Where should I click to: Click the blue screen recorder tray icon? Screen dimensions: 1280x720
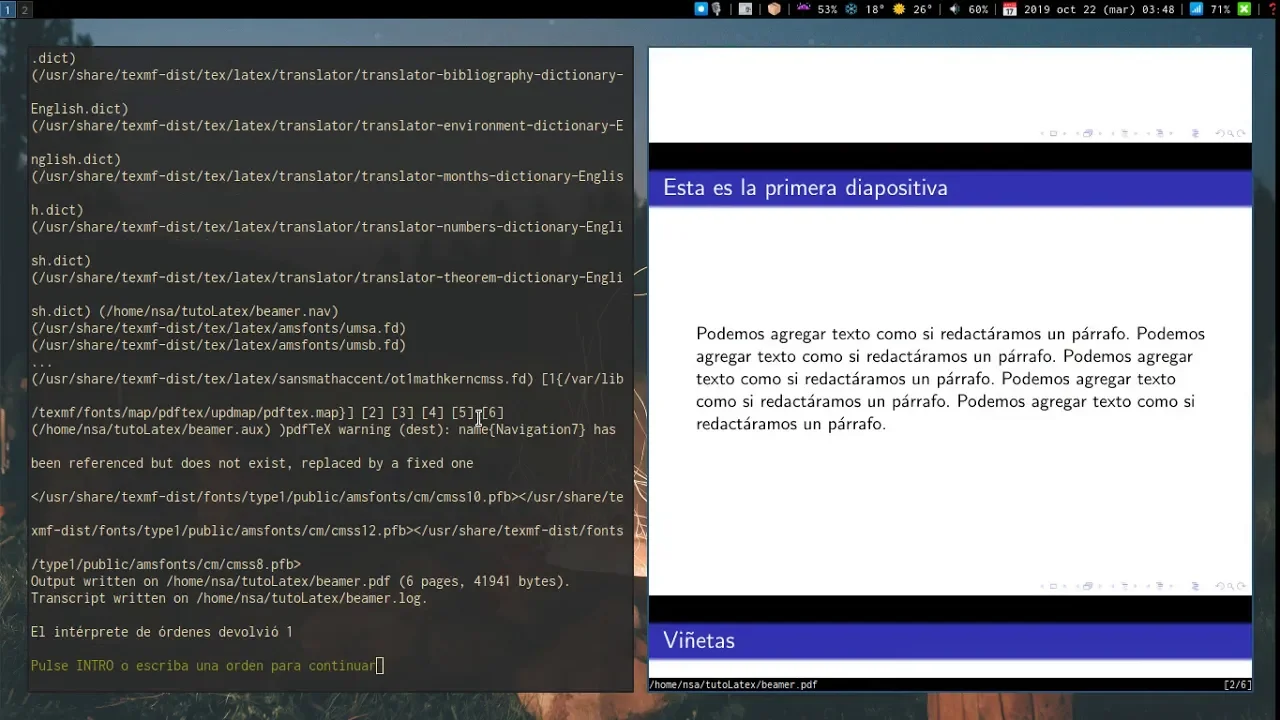(701, 9)
